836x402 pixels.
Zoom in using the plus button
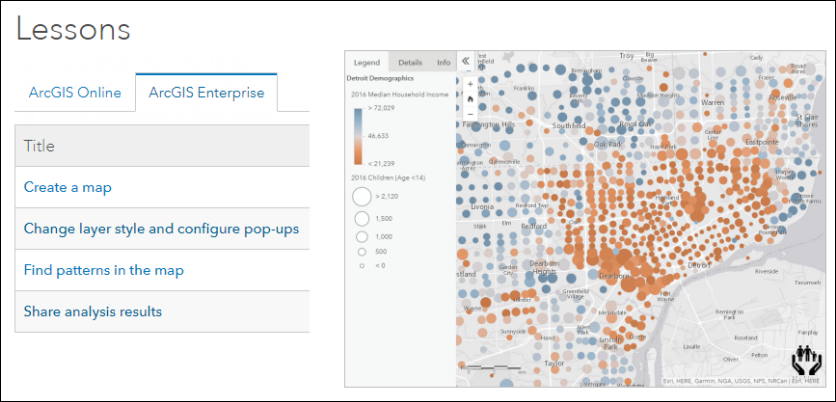(470, 84)
